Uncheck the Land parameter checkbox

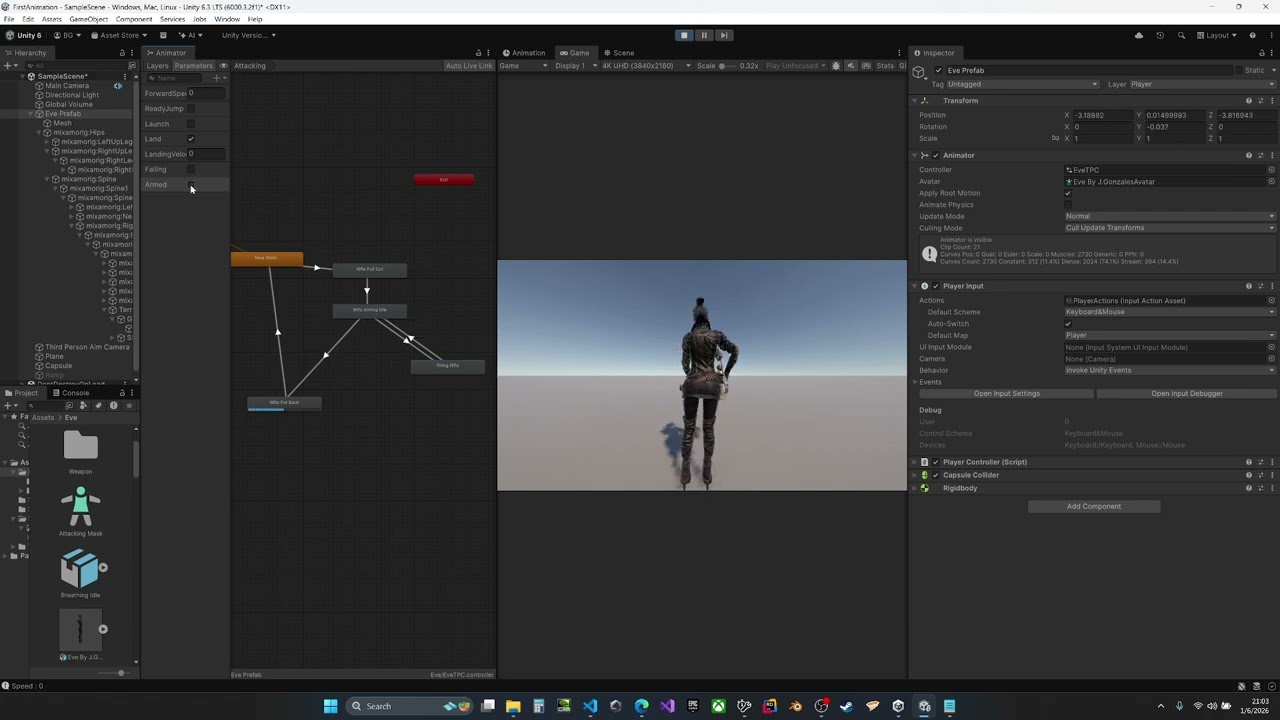pos(191,139)
